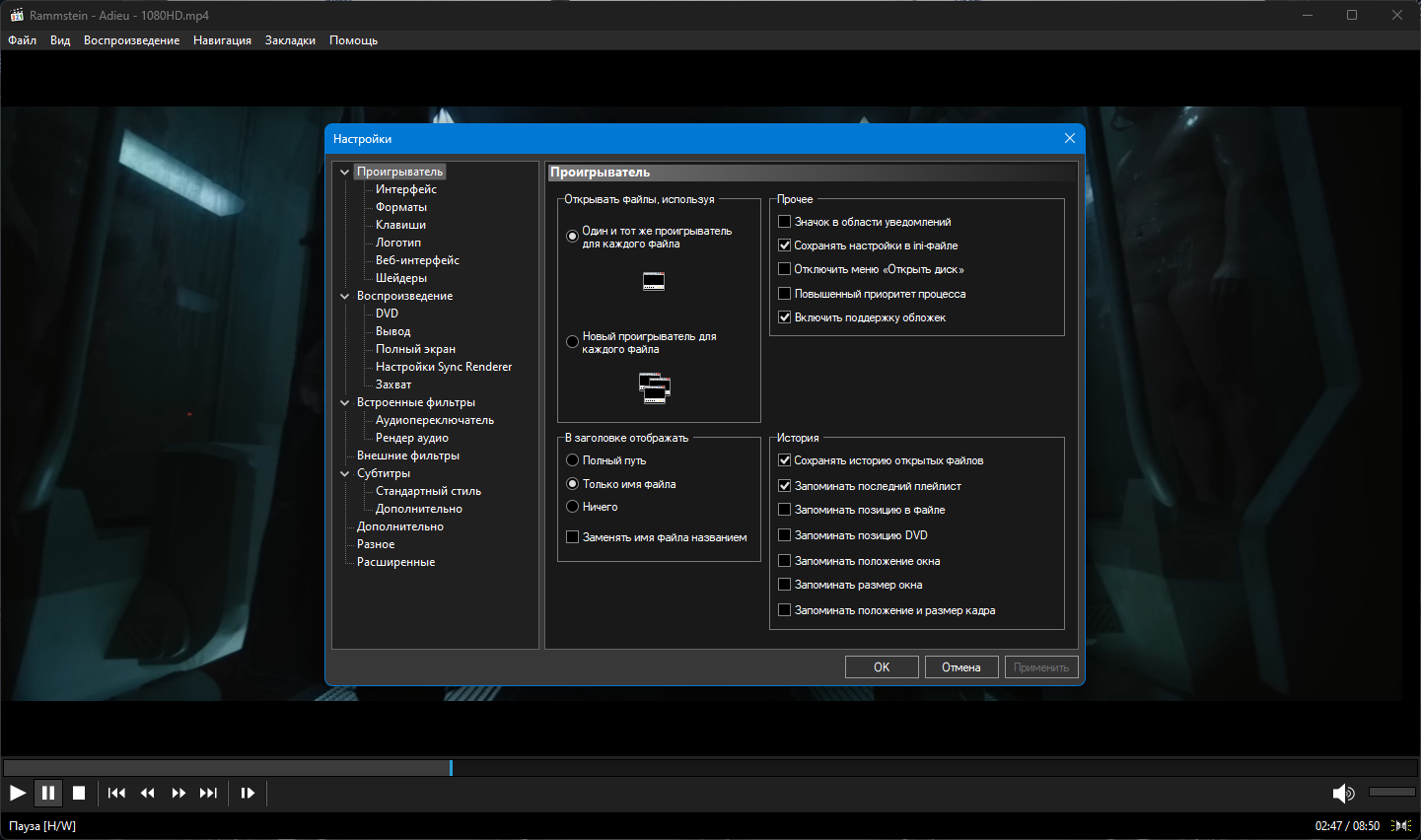Open Расширенные settings page
This screenshot has height=840, width=1421.
click(395, 562)
